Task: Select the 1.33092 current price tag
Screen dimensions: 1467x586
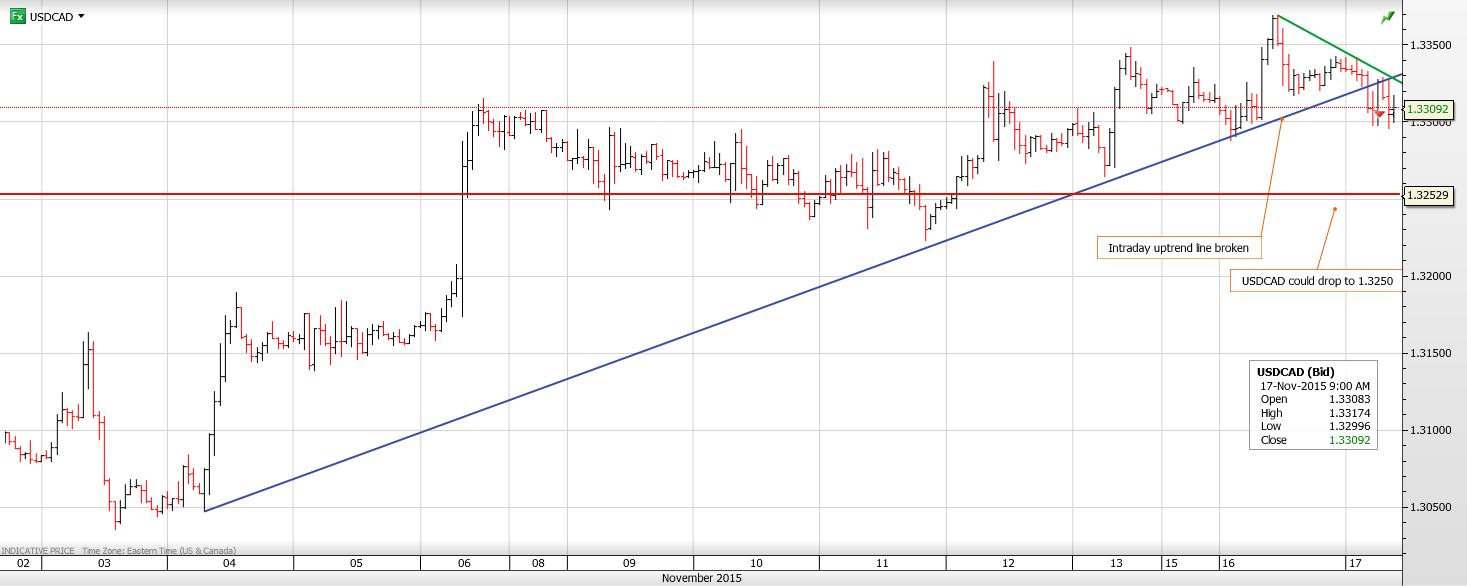Action: pyautogui.click(x=1435, y=109)
